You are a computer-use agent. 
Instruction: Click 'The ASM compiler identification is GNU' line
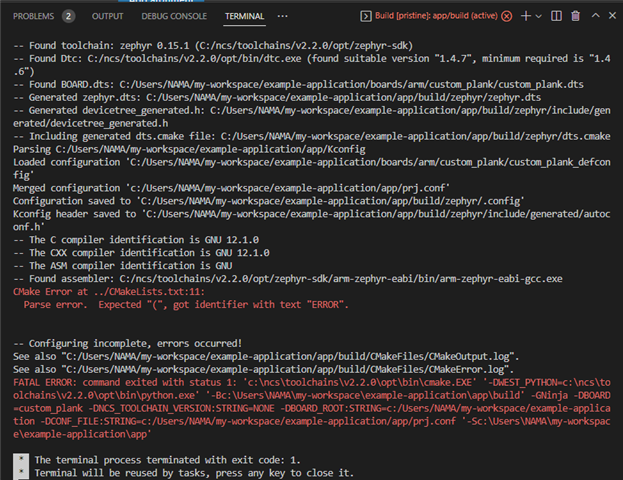123,266
